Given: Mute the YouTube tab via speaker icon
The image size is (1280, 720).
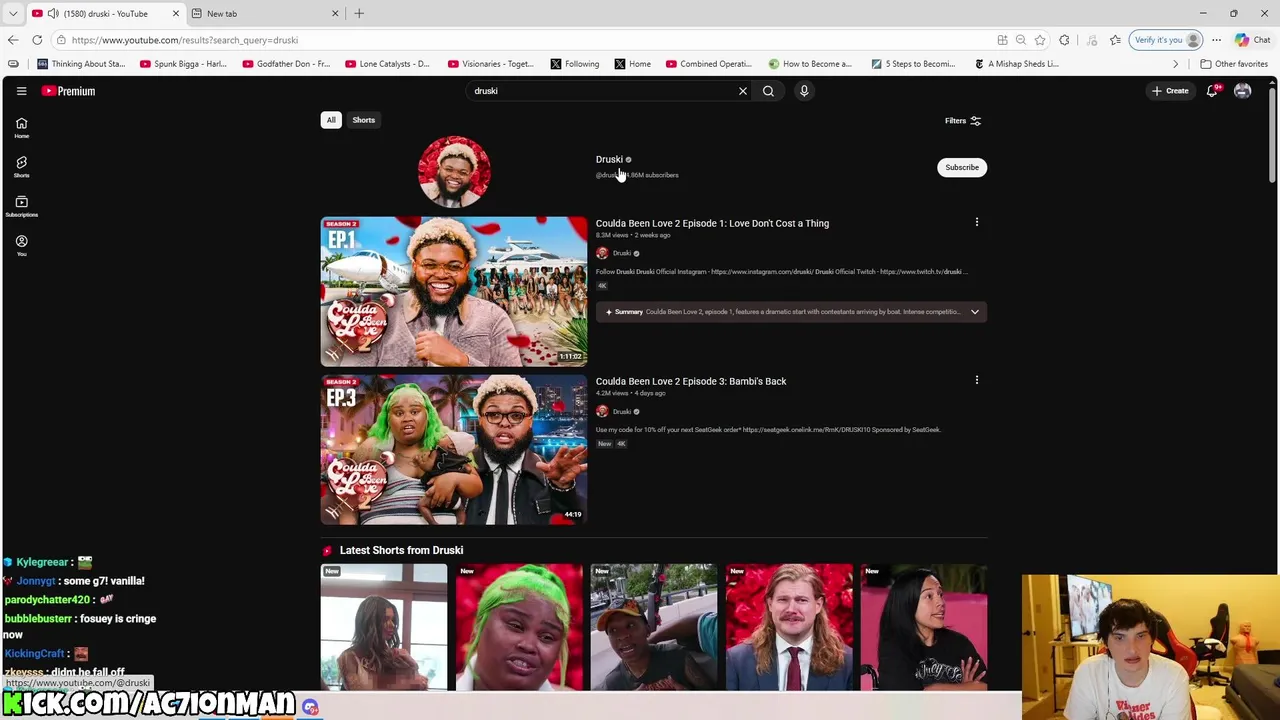Looking at the screenshot, I should 53,13.
